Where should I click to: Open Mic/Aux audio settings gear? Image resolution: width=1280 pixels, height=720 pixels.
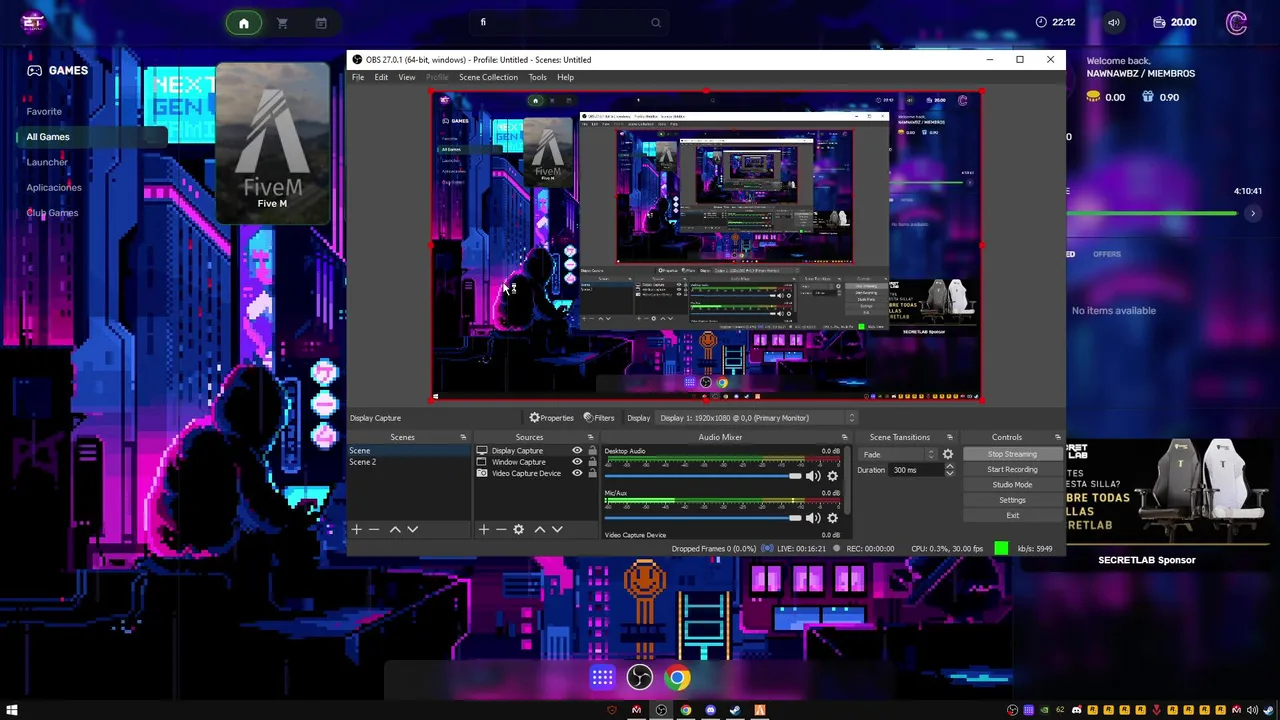[832, 518]
